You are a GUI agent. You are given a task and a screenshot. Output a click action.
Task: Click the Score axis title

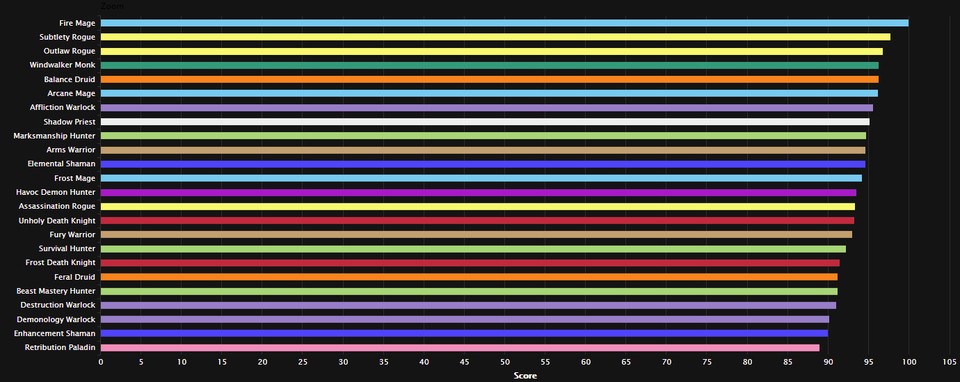tap(525, 376)
